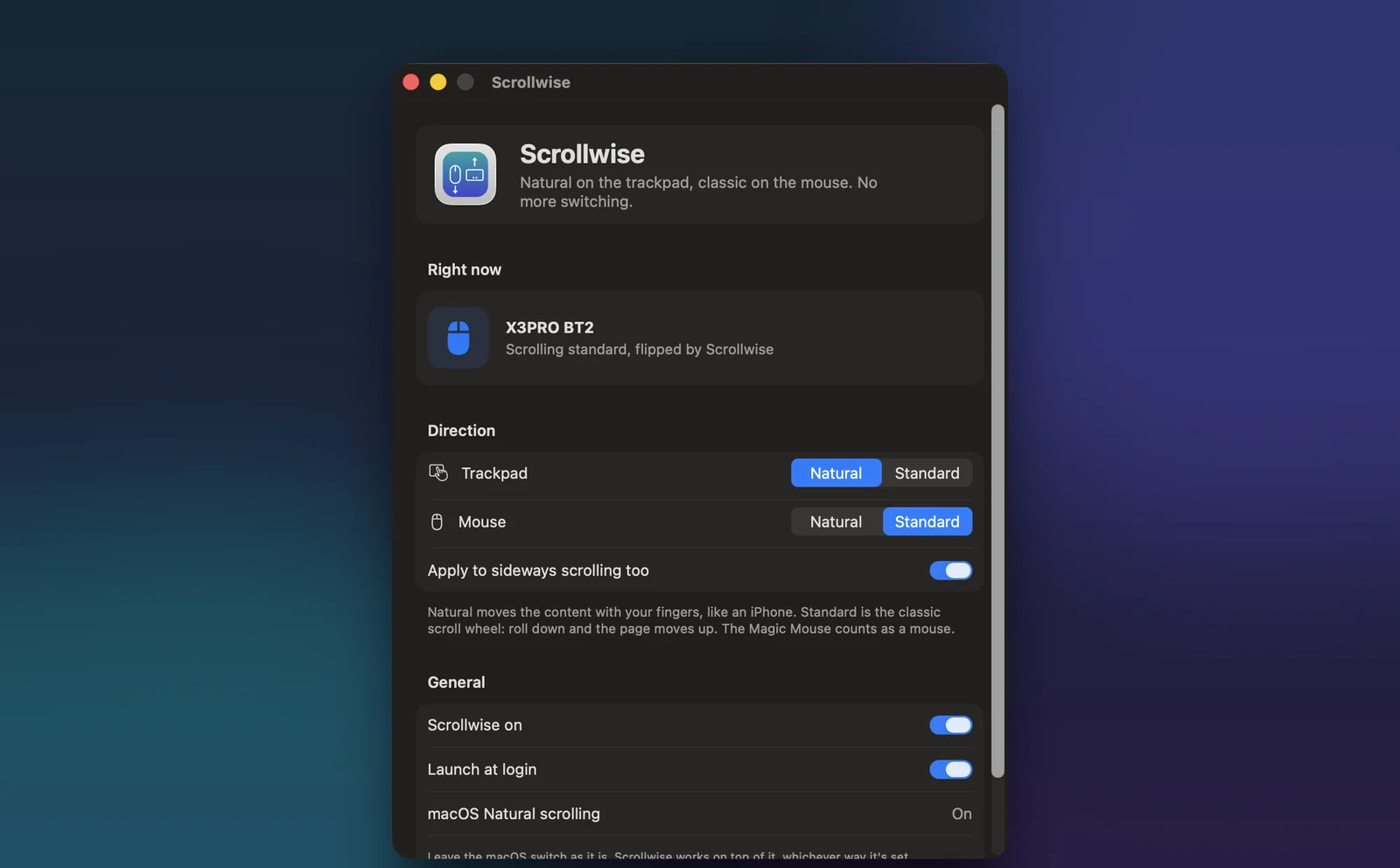Image resolution: width=1400 pixels, height=868 pixels.
Task: Click the 'General' section heading
Action: (456, 682)
